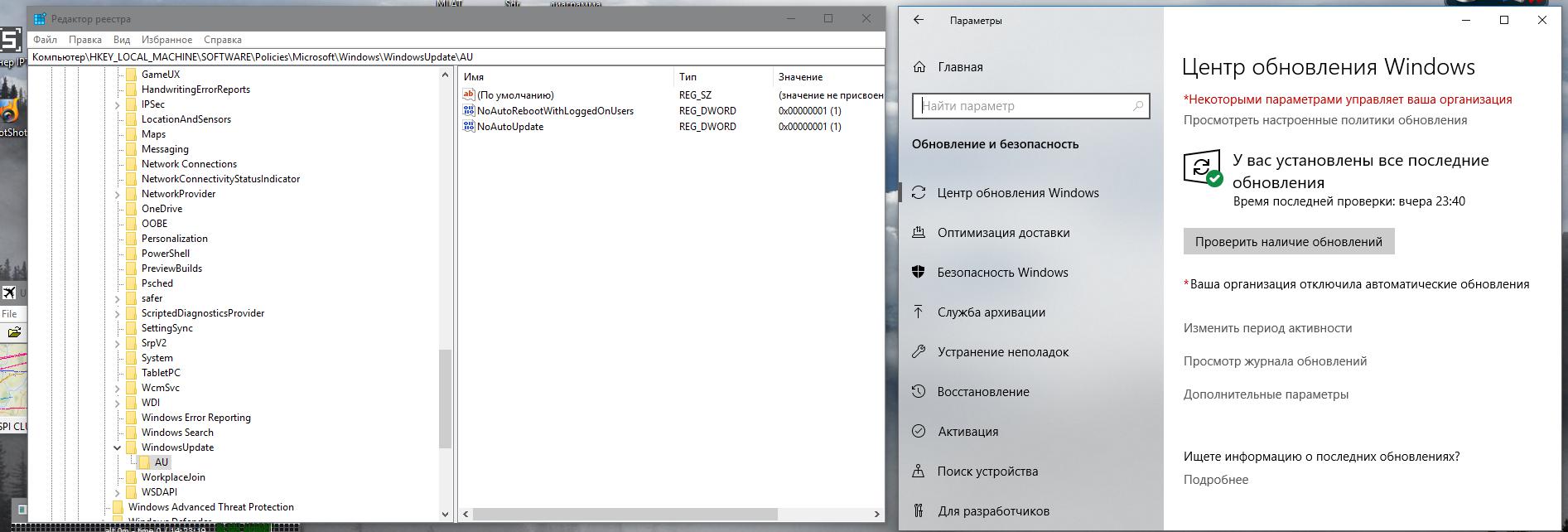Image resolution: width=1568 pixels, height=532 pixels.
Task: Expand the safer registry key
Action: (x=118, y=298)
